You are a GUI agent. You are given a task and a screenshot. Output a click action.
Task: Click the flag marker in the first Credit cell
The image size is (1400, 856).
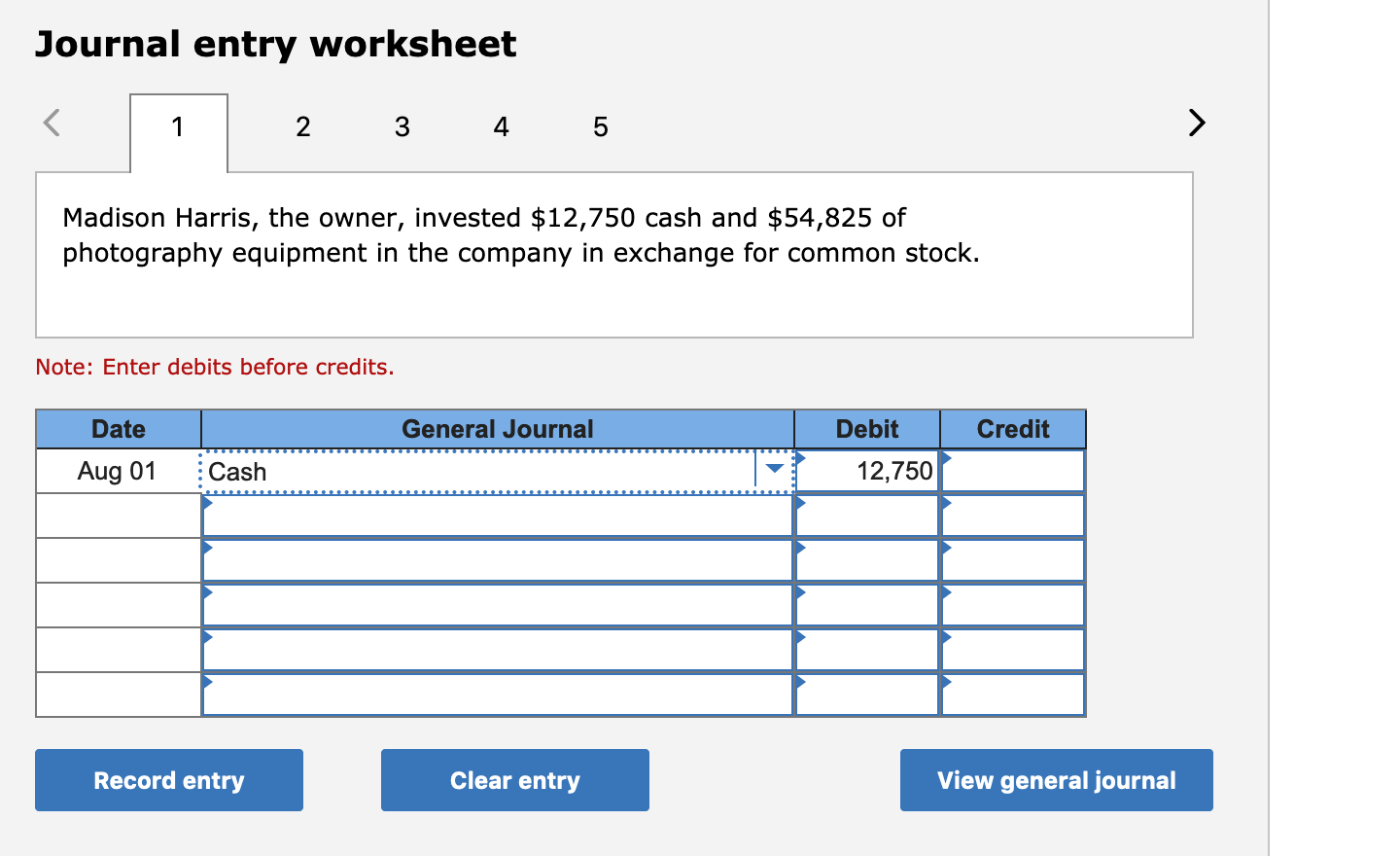943,457
